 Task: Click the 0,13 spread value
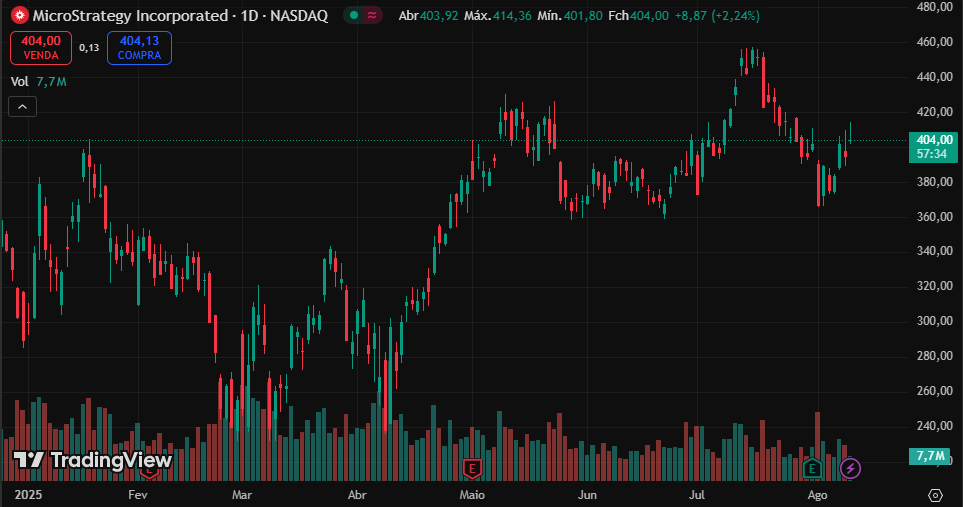click(89, 47)
